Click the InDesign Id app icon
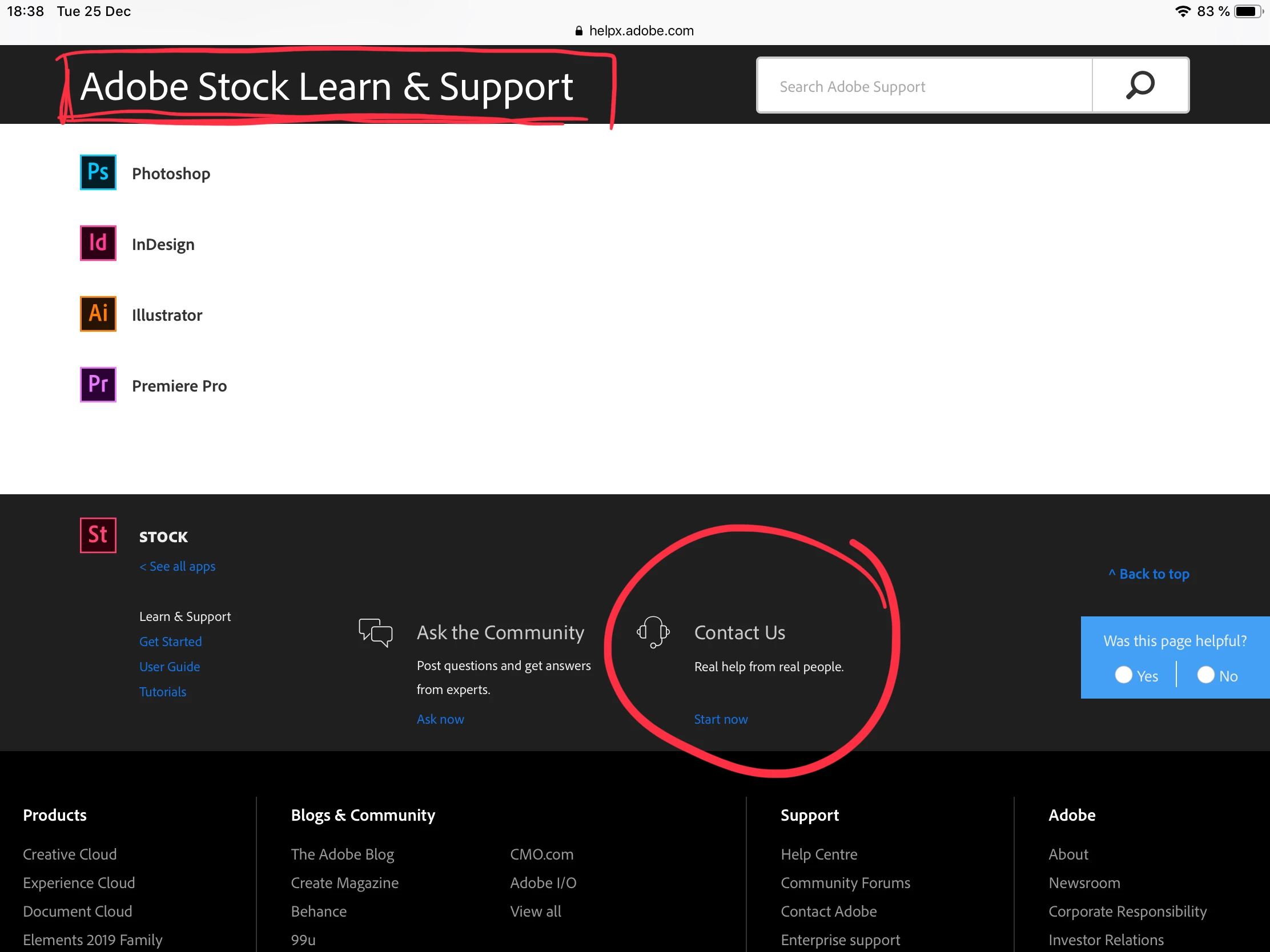Image resolution: width=1270 pixels, height=952 pixels. tap(98, 243)
